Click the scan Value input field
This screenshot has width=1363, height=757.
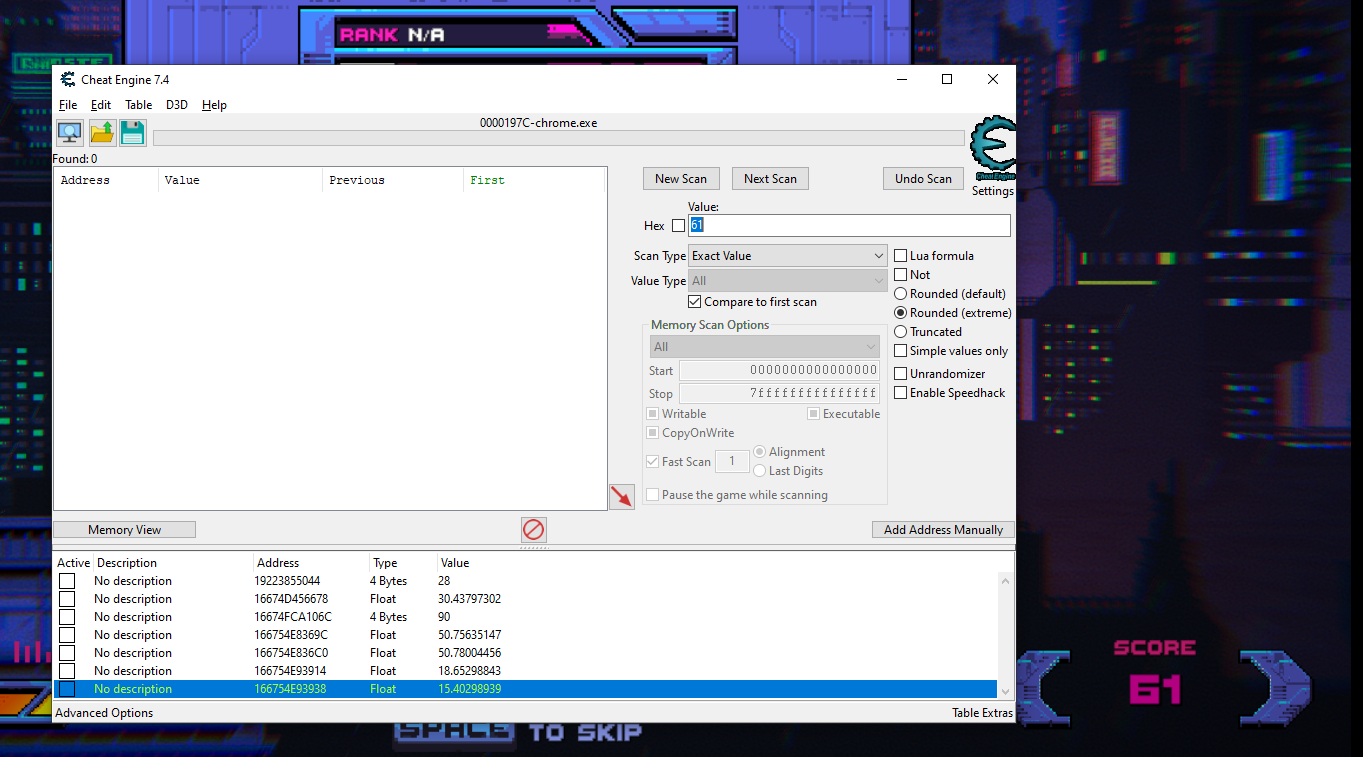[848, 226]
